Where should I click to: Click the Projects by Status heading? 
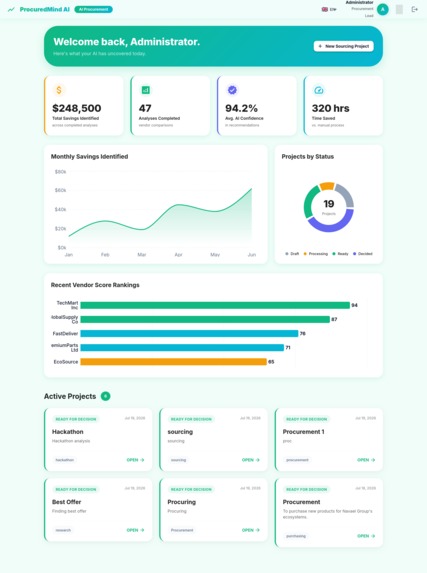307,156
